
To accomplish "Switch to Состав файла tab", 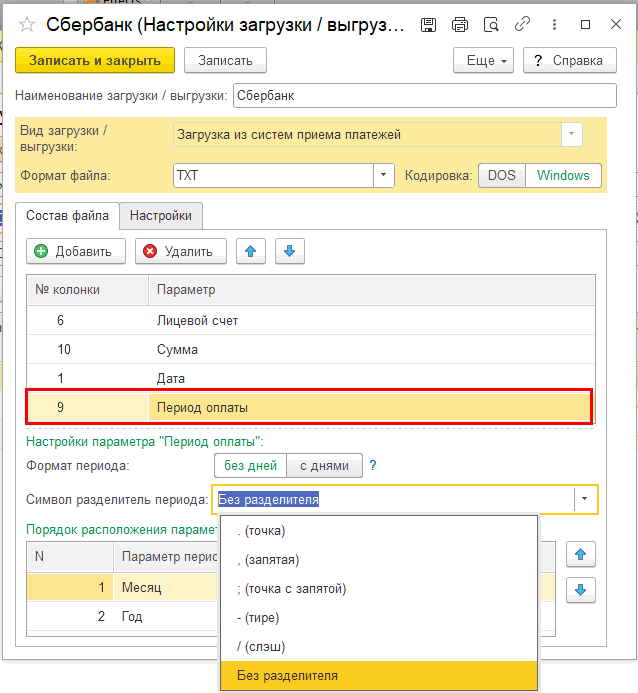I will point(67,216).
